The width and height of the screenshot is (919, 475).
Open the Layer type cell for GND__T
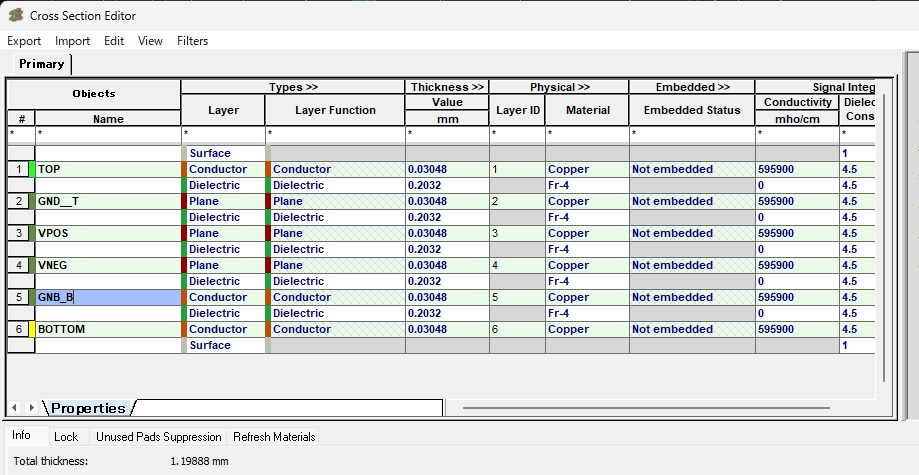pyautogui.click(x=223, y=202)
